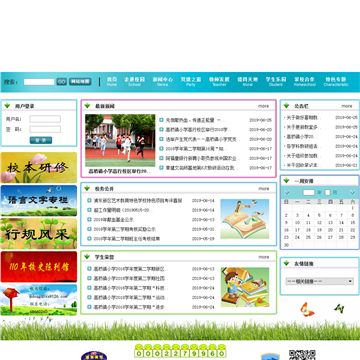
Task: Click bullet icon of 校务公开 item dated 2019-05-31
Action: 89,229
